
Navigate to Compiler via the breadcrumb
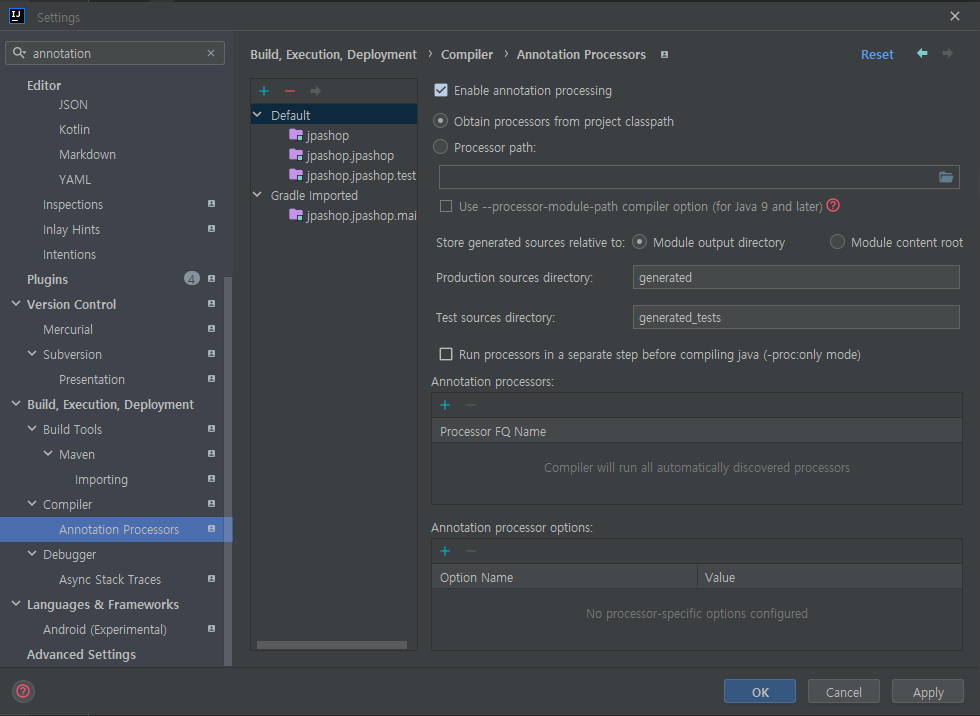point(466,54)
